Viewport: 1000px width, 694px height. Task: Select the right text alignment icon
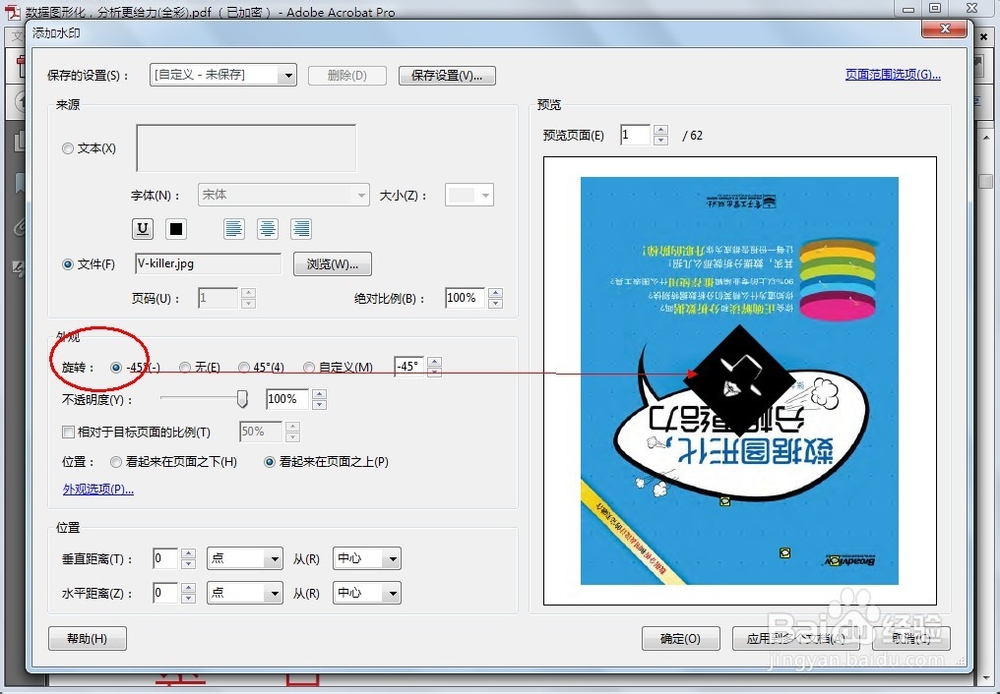(301, 229)
